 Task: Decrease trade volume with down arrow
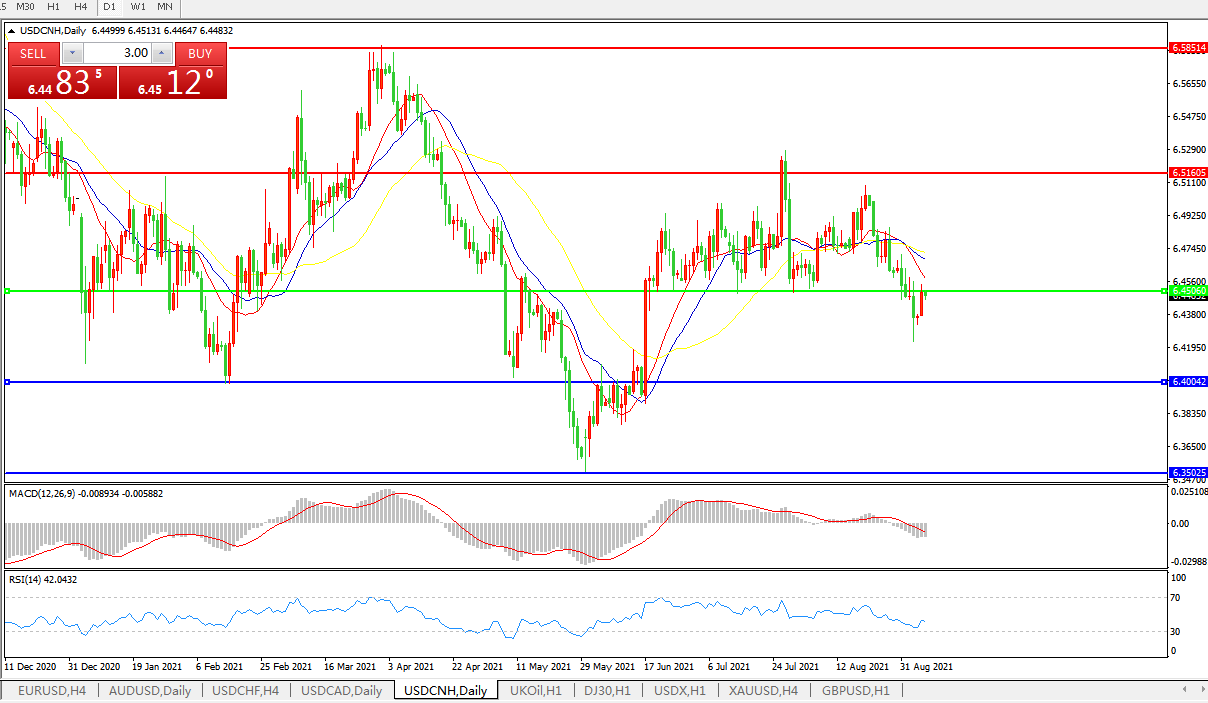pyautogui.click(x=73, y=53)
